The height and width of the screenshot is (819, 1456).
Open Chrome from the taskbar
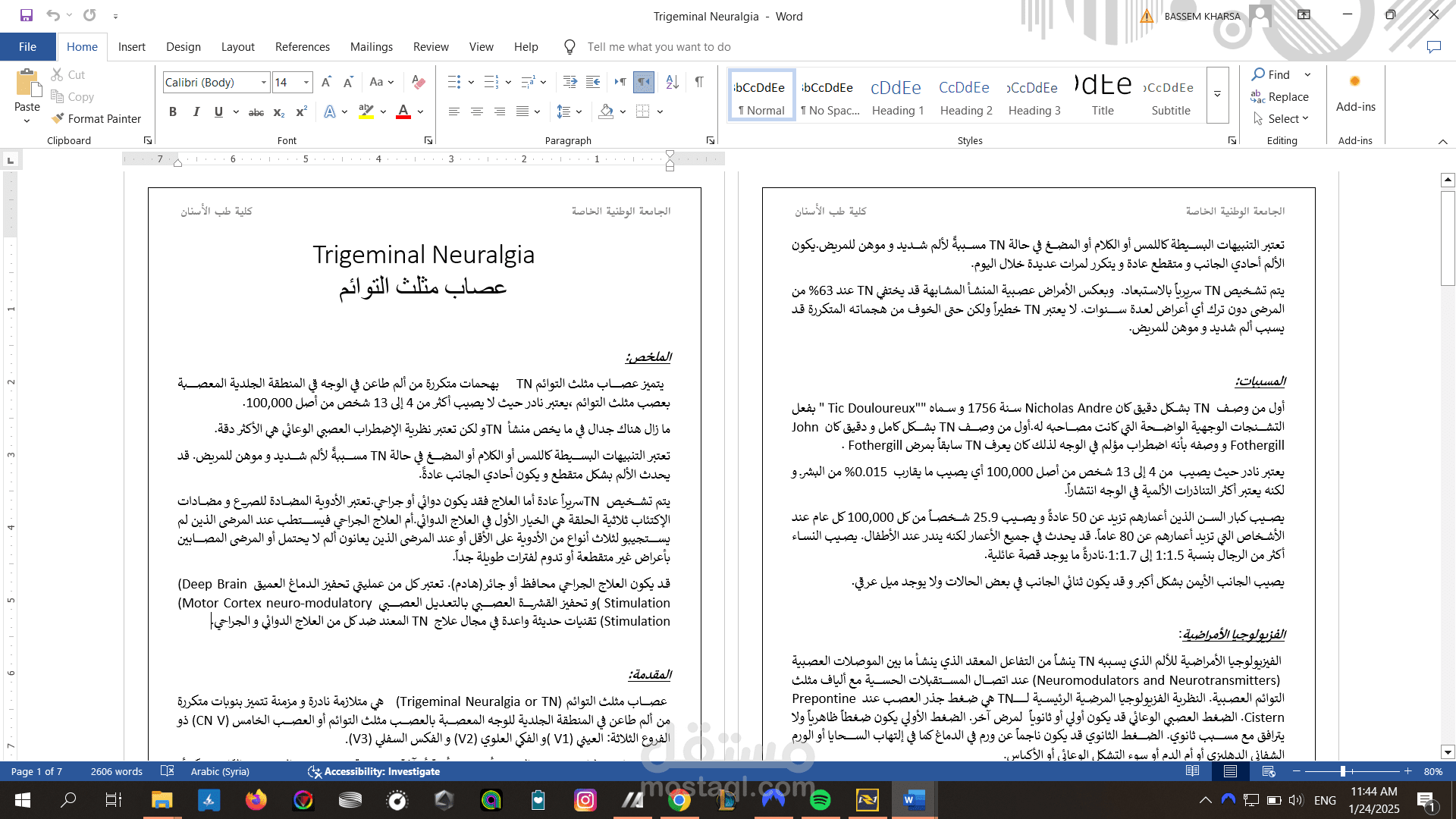click(x=679, y=800)
